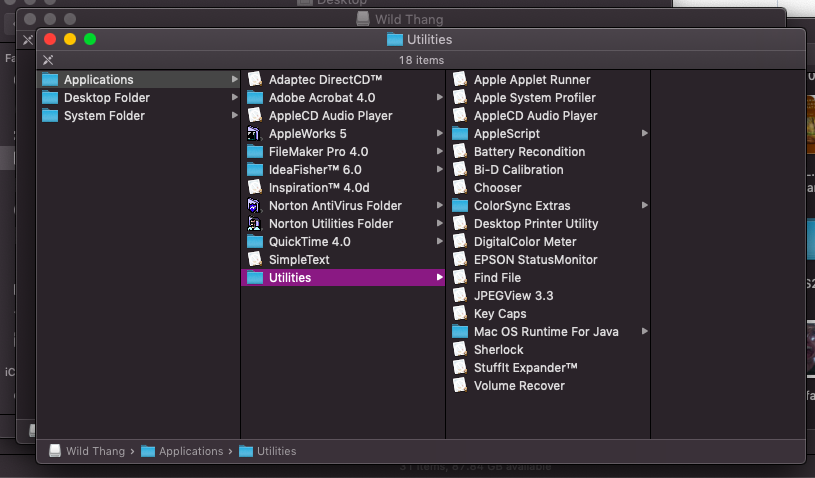Click the Volume Recover icon

(459, 386)
